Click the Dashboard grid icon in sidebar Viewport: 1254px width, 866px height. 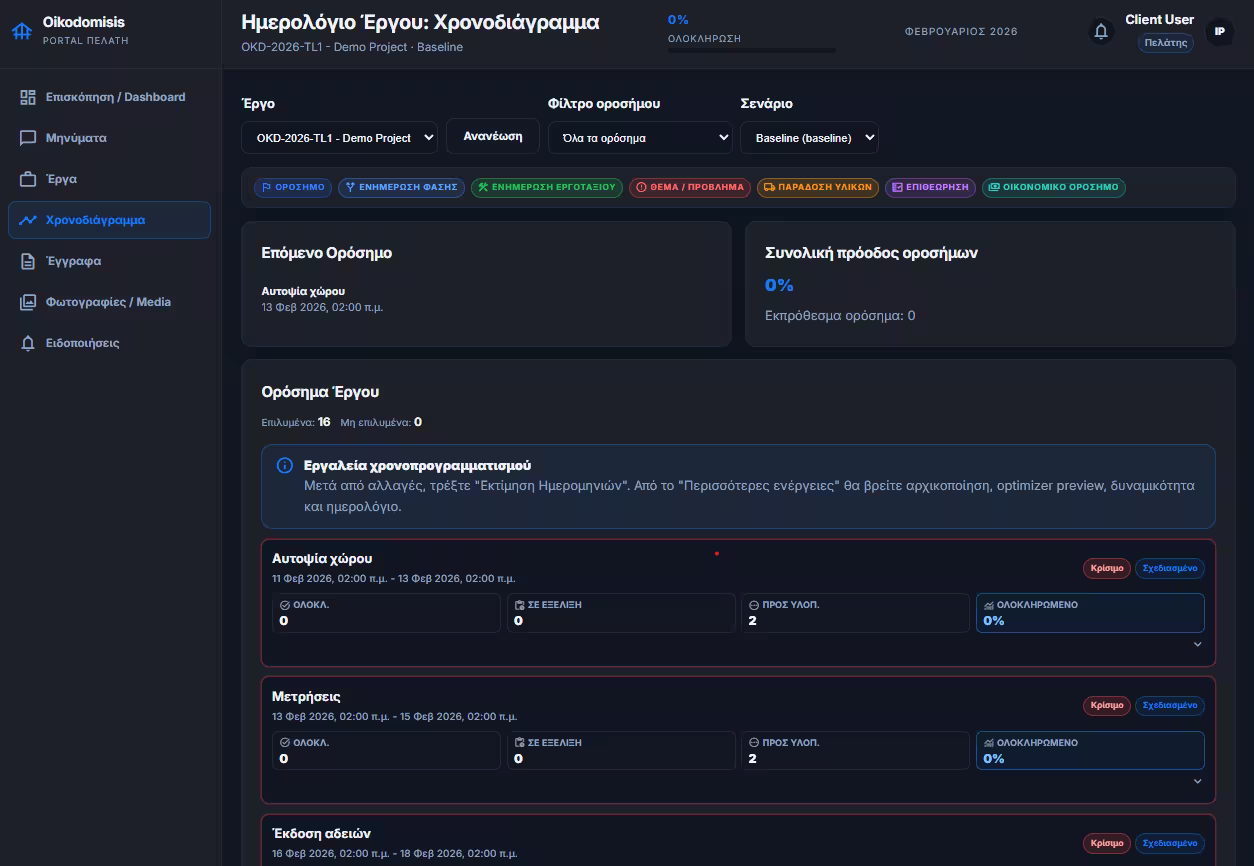(28, 97)
